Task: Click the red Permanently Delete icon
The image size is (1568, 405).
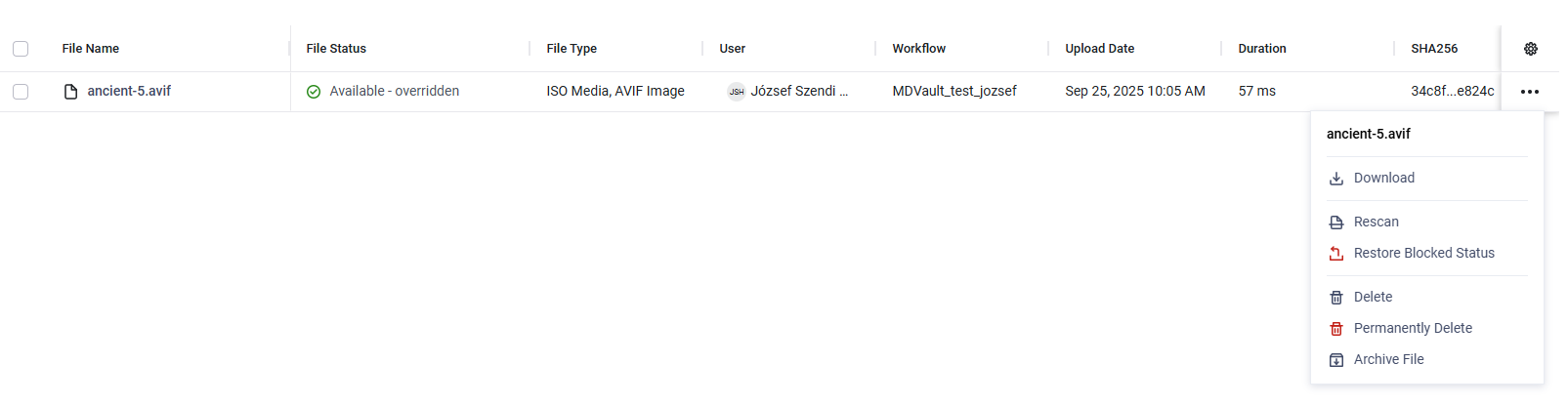Action: coord(1336,329)
